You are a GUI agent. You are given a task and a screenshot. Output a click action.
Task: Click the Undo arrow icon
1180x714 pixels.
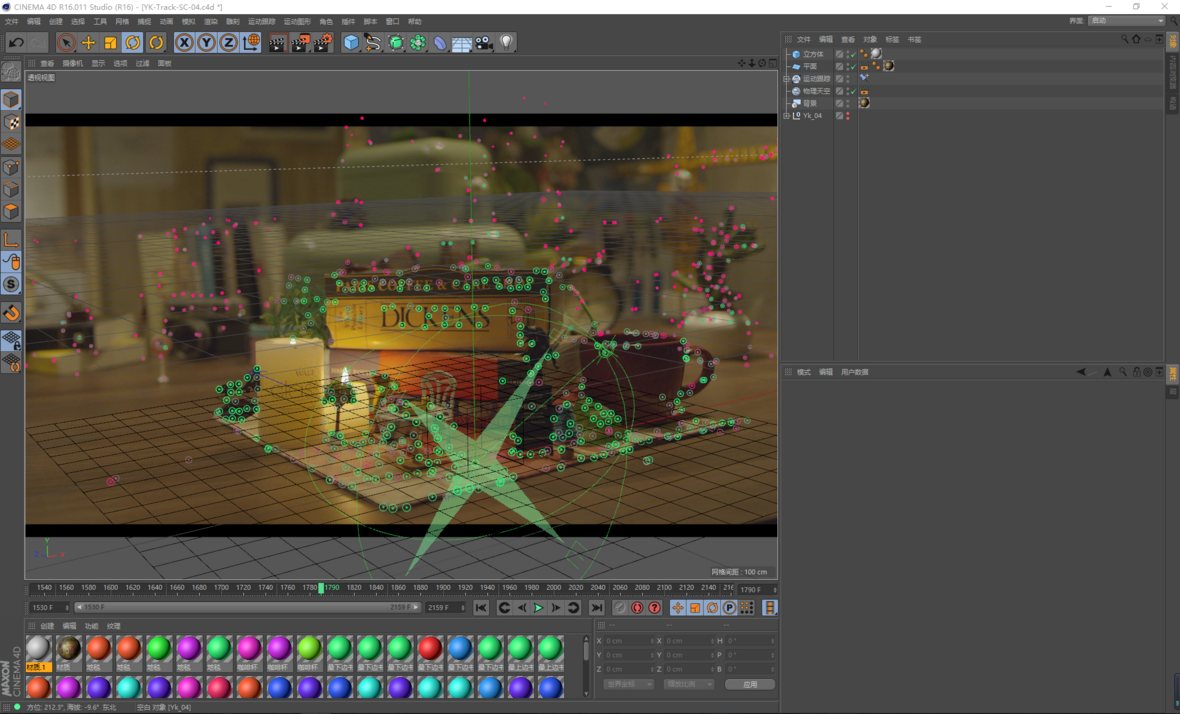pyautogui.click(x=16, y=42)
